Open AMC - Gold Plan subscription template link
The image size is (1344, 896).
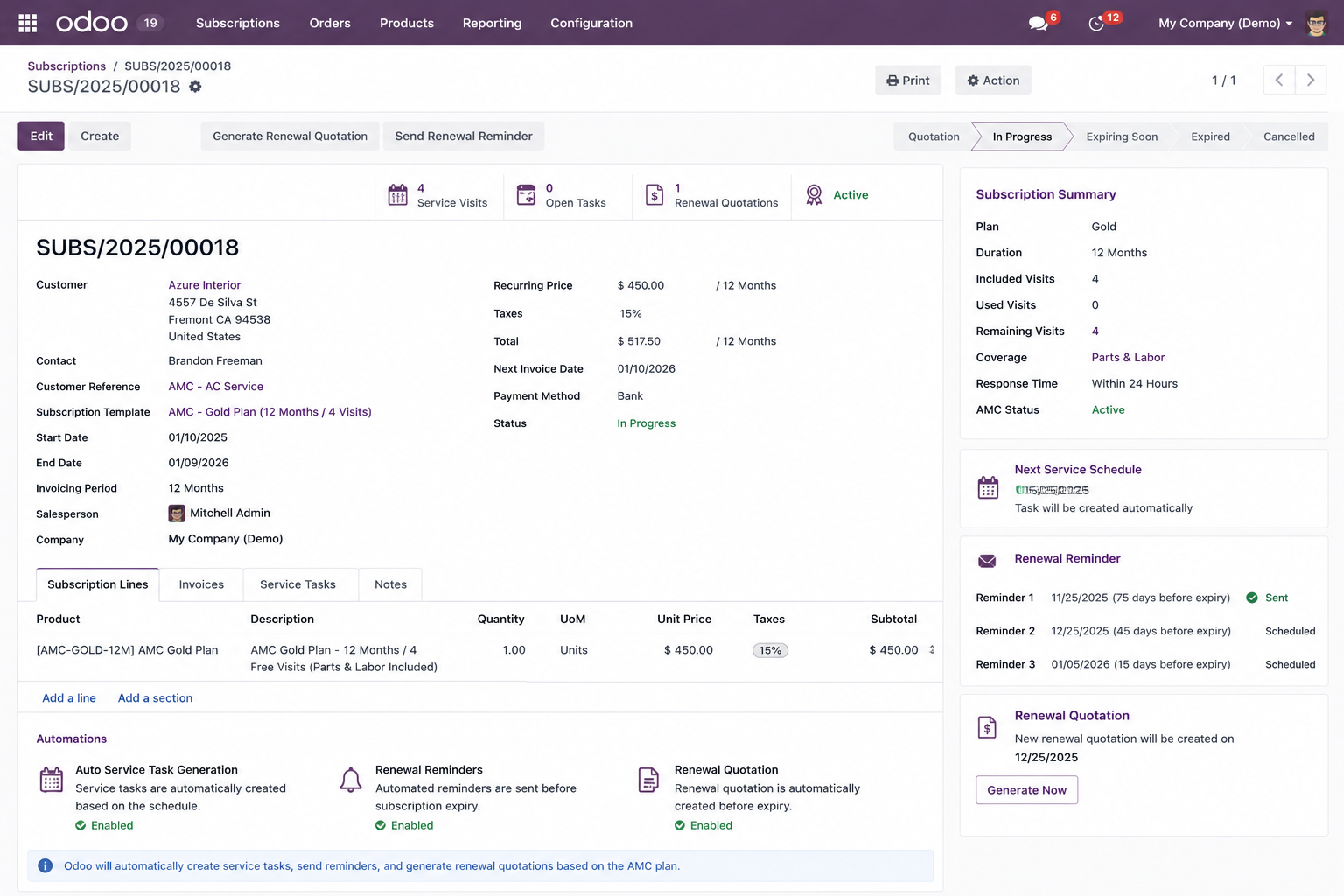click(x=269, y=412)
